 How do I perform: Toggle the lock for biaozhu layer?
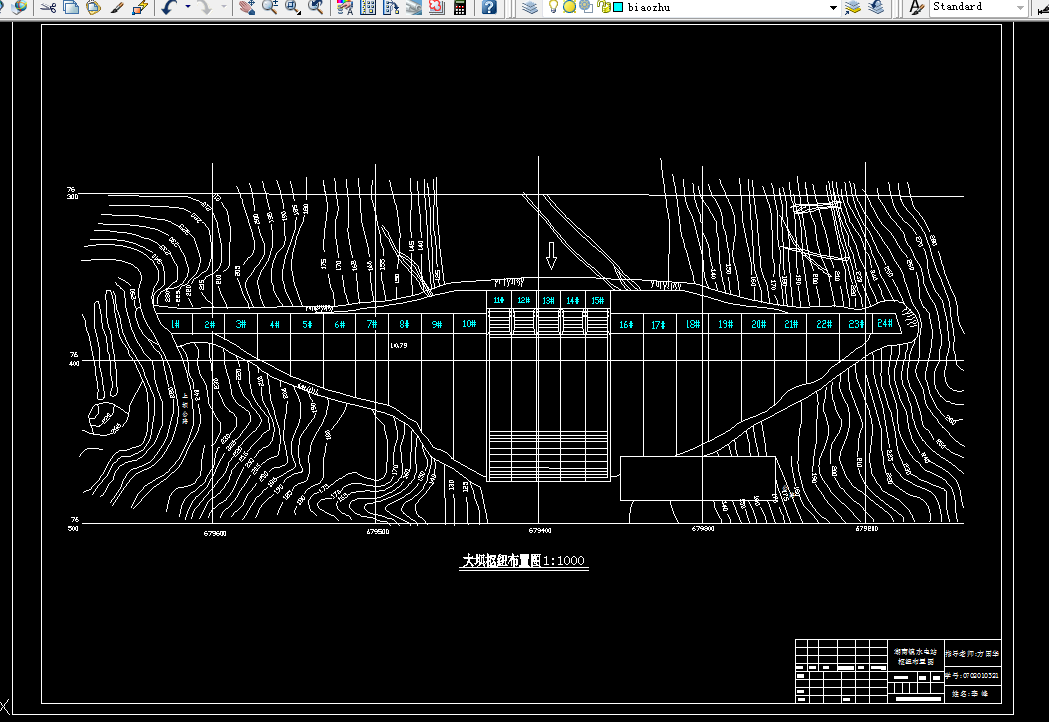(603, 7)
